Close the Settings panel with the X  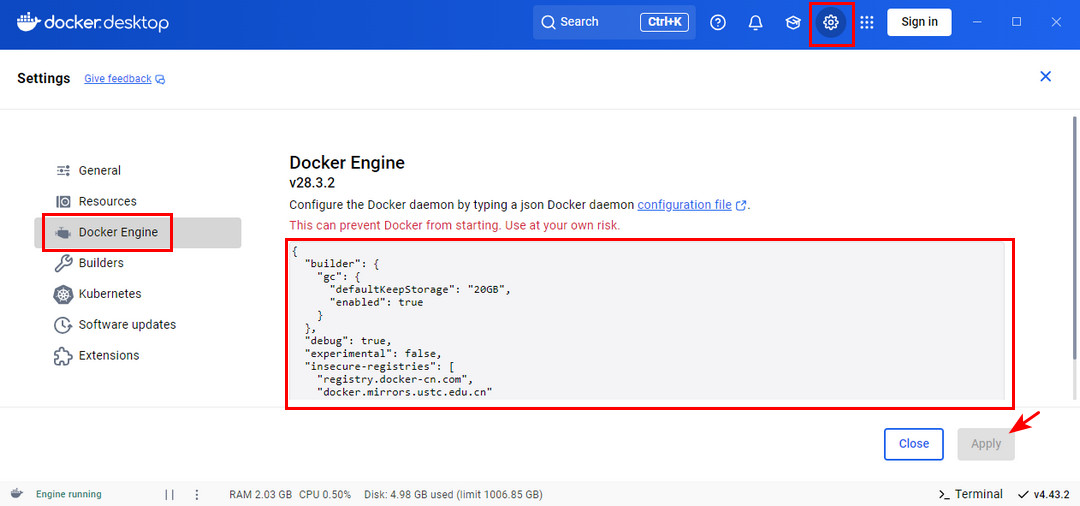point(1046,76)
